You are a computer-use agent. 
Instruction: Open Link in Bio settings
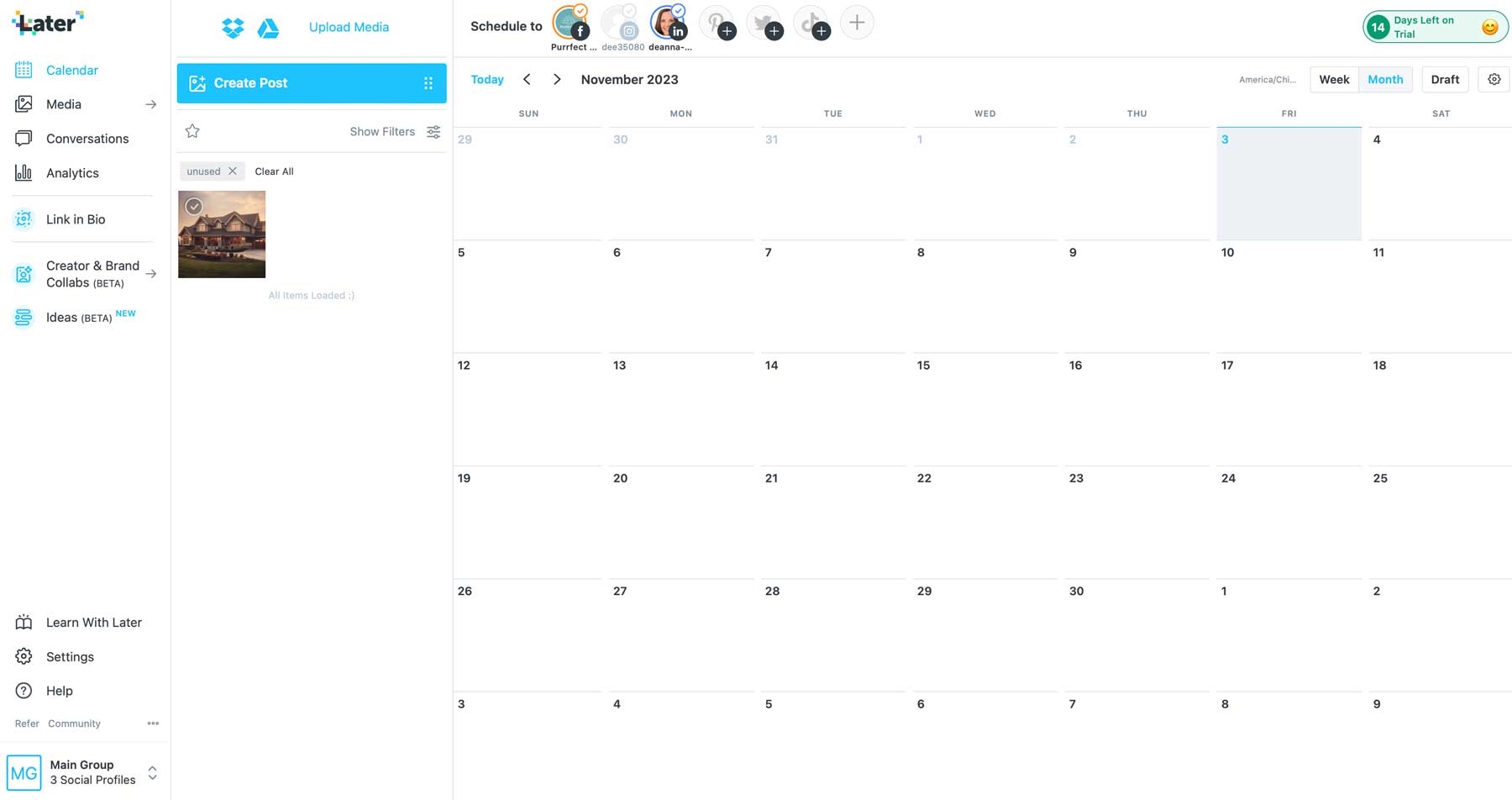tap(76, 218)
